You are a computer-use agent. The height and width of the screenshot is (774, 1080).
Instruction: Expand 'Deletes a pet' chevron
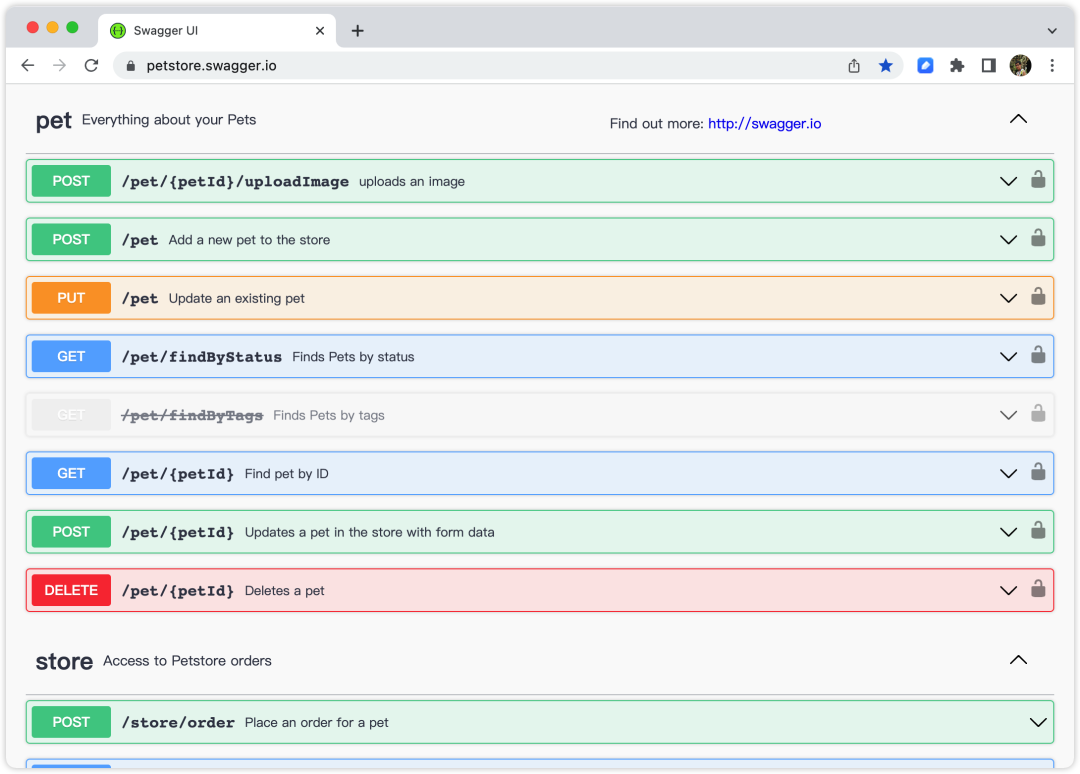click(1008, 591)
